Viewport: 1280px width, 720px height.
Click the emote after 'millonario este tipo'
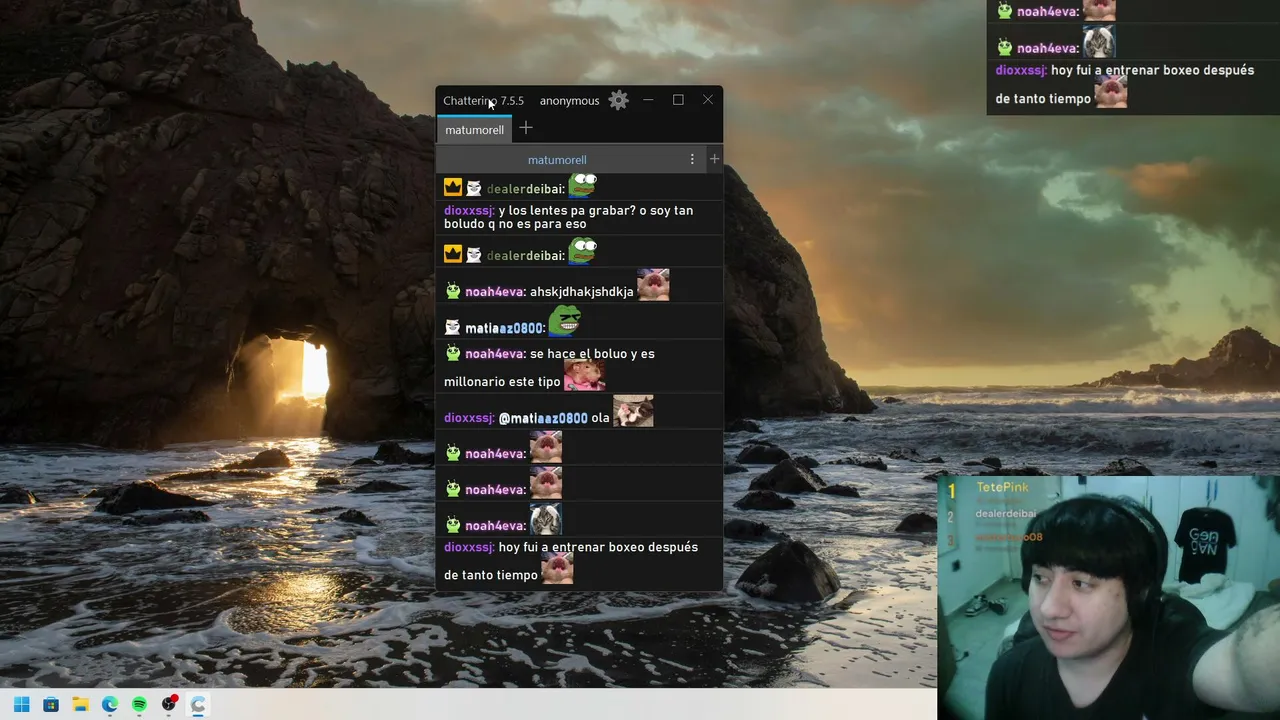tap(584, 375)
